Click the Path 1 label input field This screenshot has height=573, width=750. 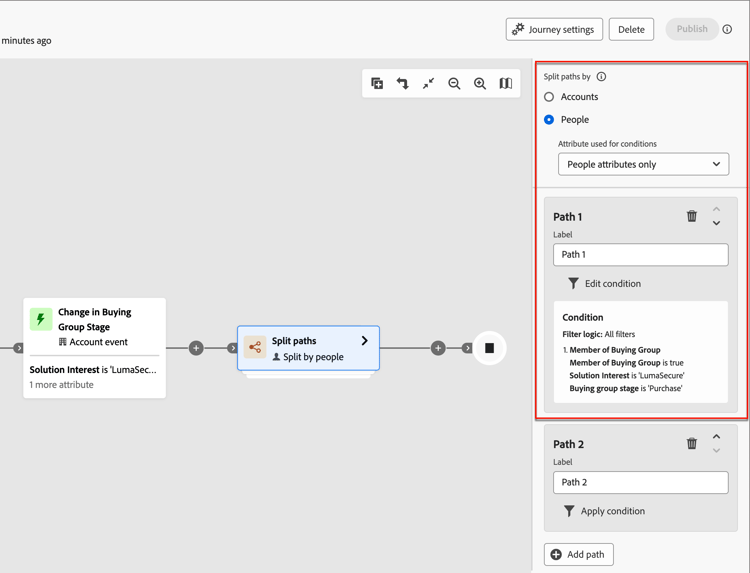point(641,254)
